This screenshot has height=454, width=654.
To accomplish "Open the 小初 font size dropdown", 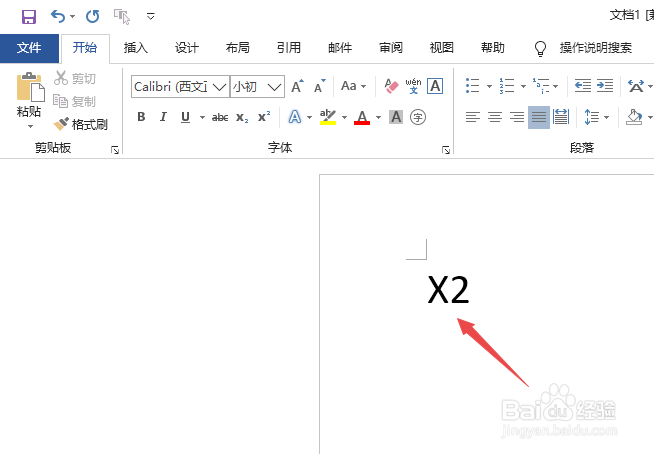I will [274, 87].
